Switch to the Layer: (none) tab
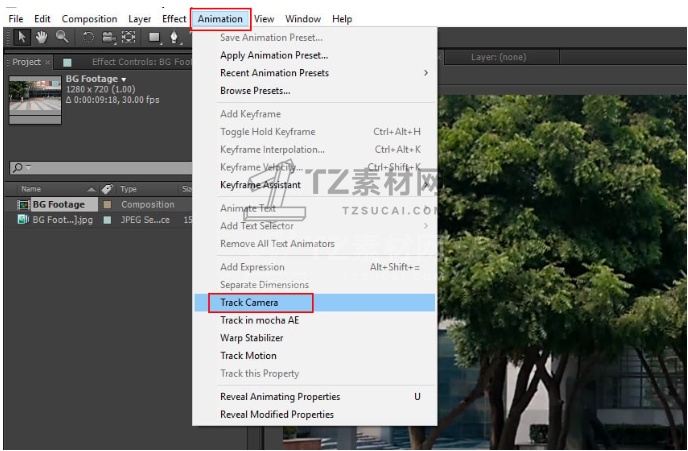Image resolution: width=688 pixels, height=451 pixels. [498, 57]
